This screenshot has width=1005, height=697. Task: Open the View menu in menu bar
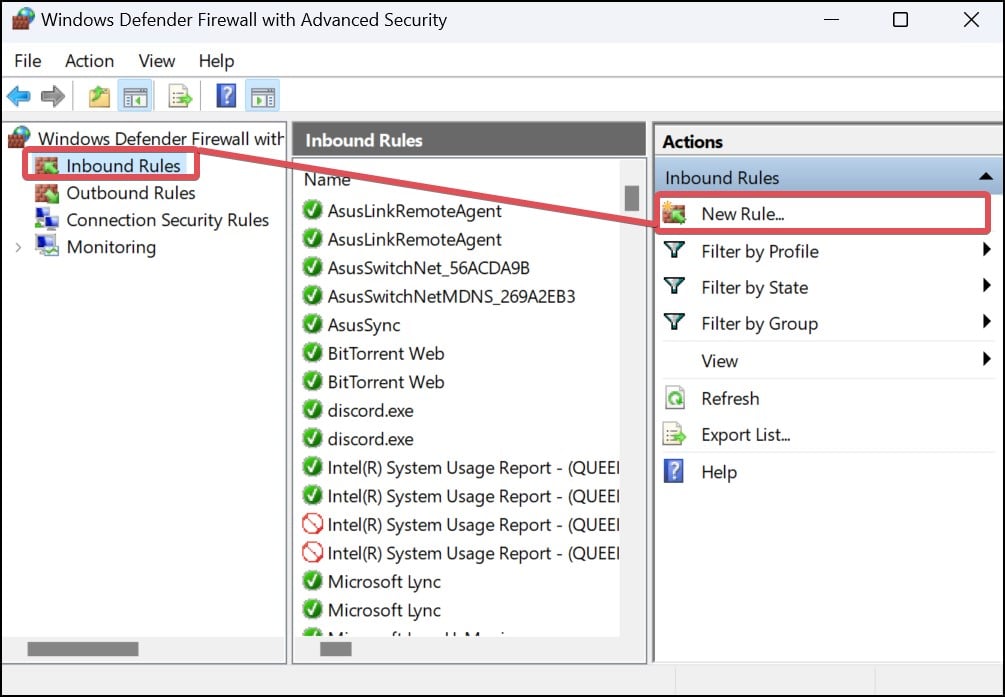point(157,61)
